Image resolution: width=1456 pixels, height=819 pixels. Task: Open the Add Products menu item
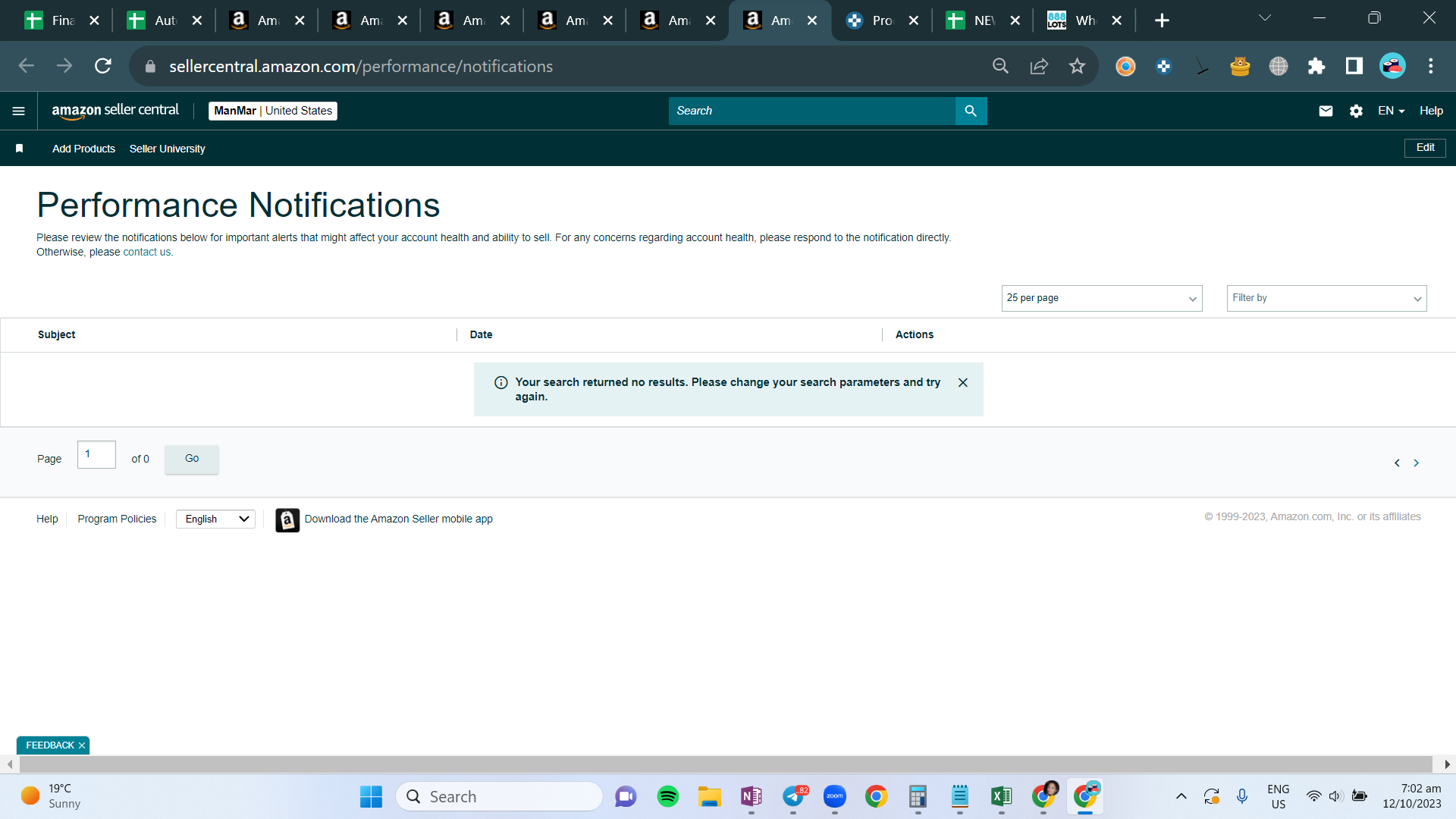click(x=83, y=149)
